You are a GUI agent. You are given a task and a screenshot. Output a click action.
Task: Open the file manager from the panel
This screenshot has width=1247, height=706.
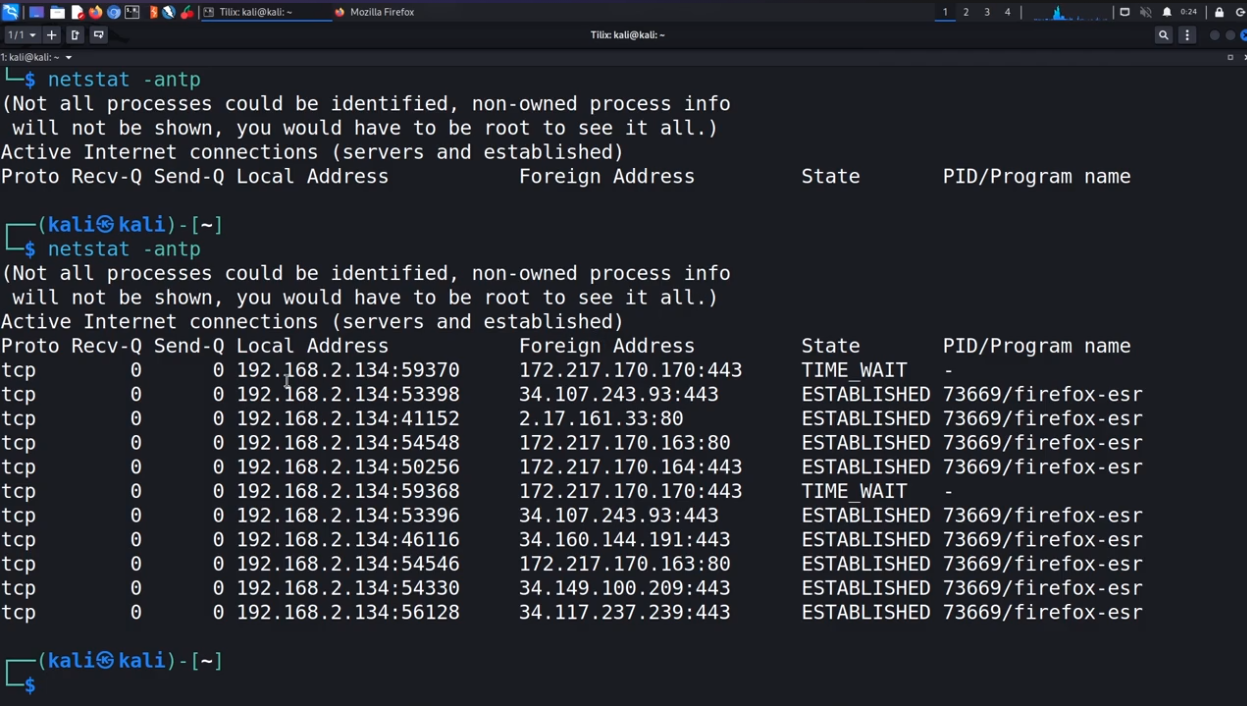pos(57,12)
